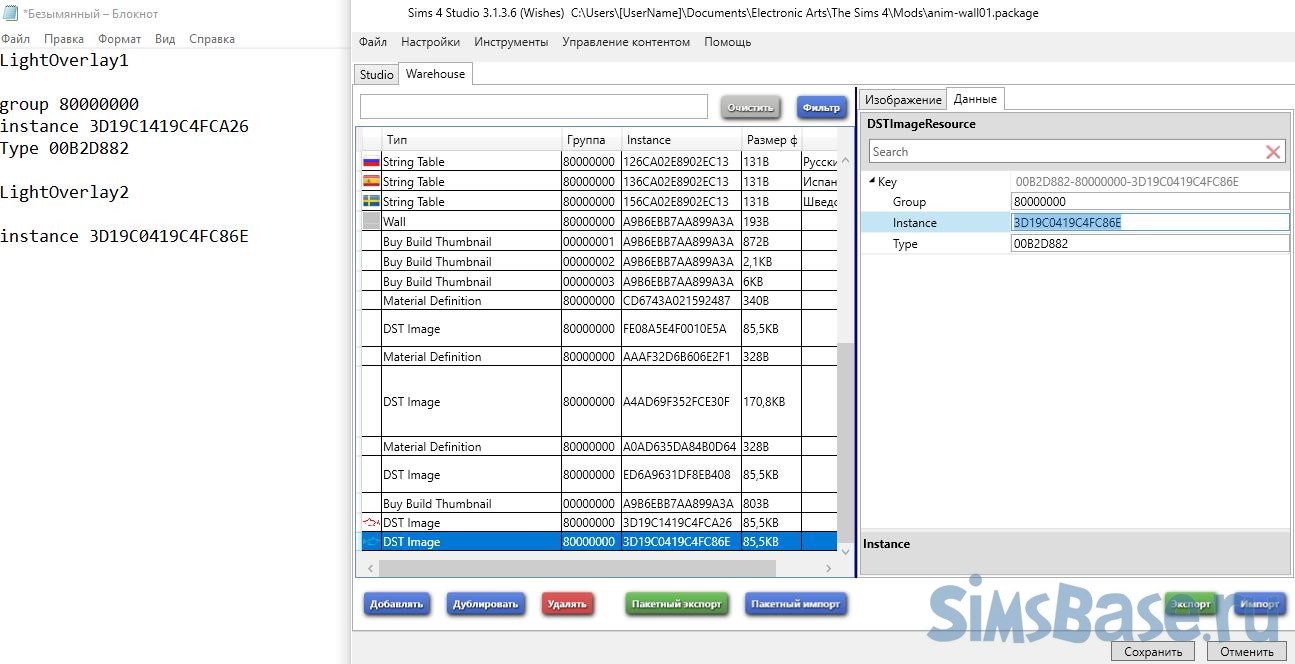Click the Сохранить button

point(1152,651)
